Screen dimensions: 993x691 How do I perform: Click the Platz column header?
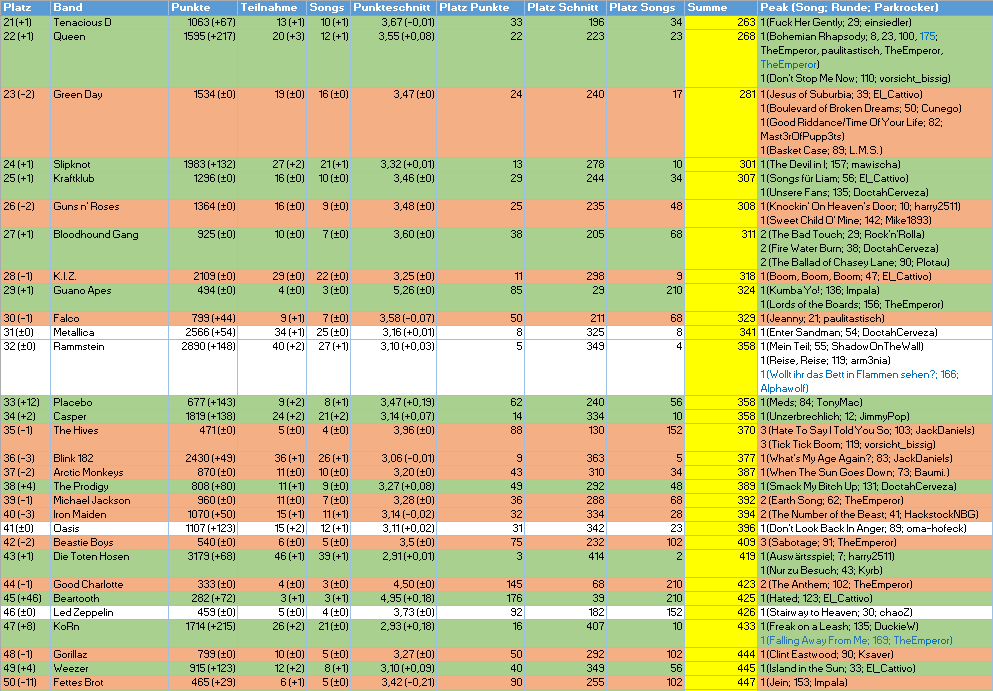click(x=25, y=8)
